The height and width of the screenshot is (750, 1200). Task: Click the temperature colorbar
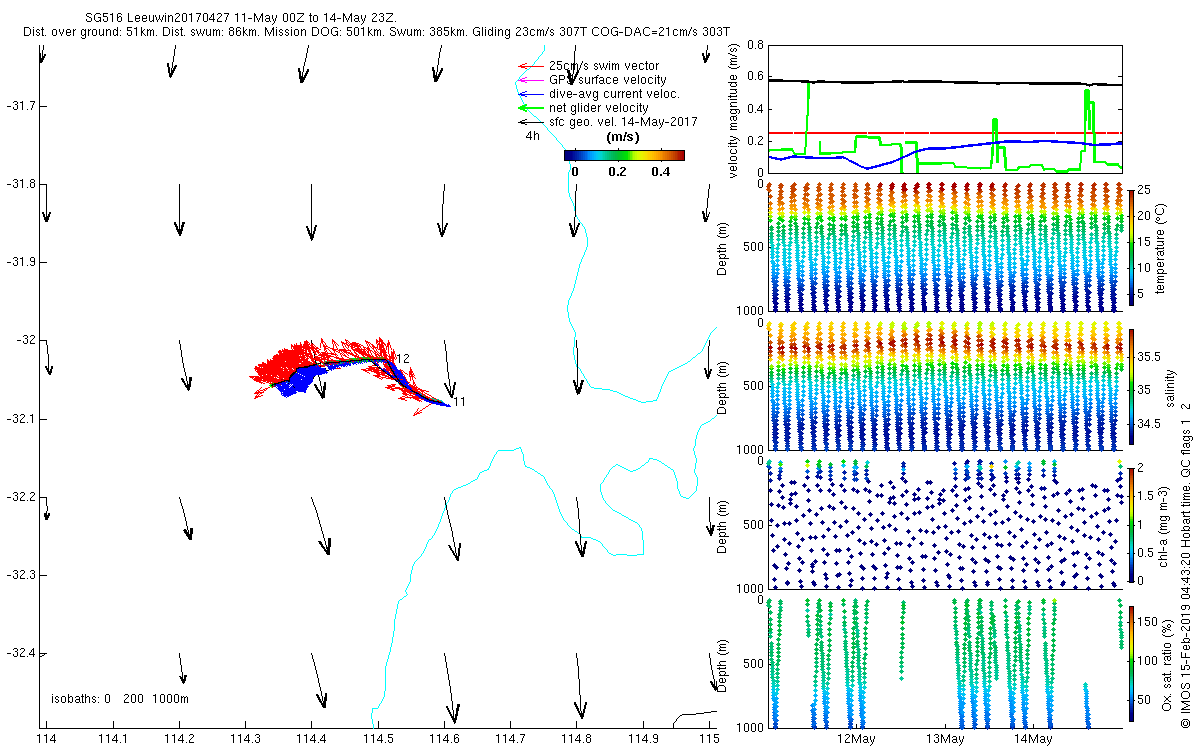click(x=1131, y=246)
